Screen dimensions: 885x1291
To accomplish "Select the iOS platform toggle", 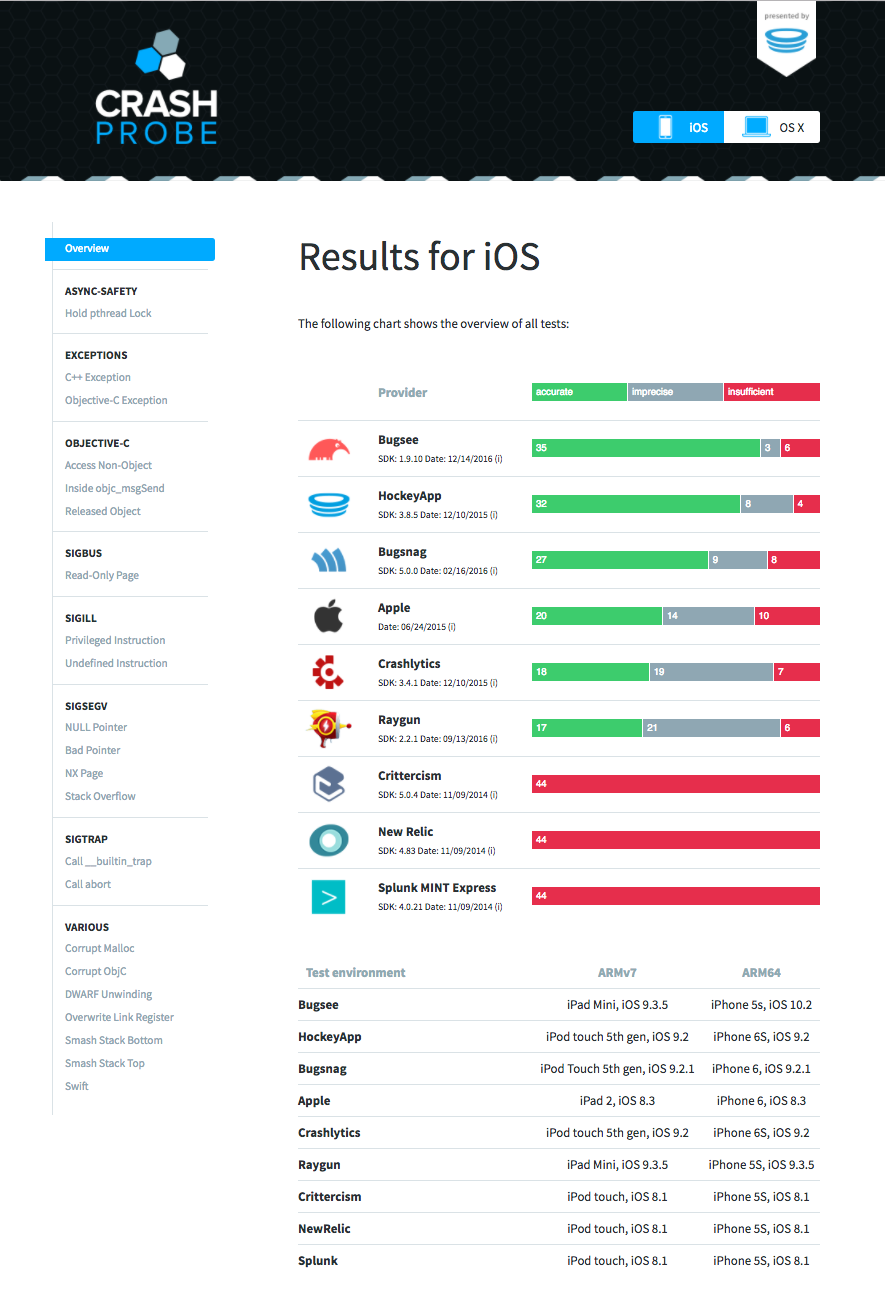I will [678, 127].
